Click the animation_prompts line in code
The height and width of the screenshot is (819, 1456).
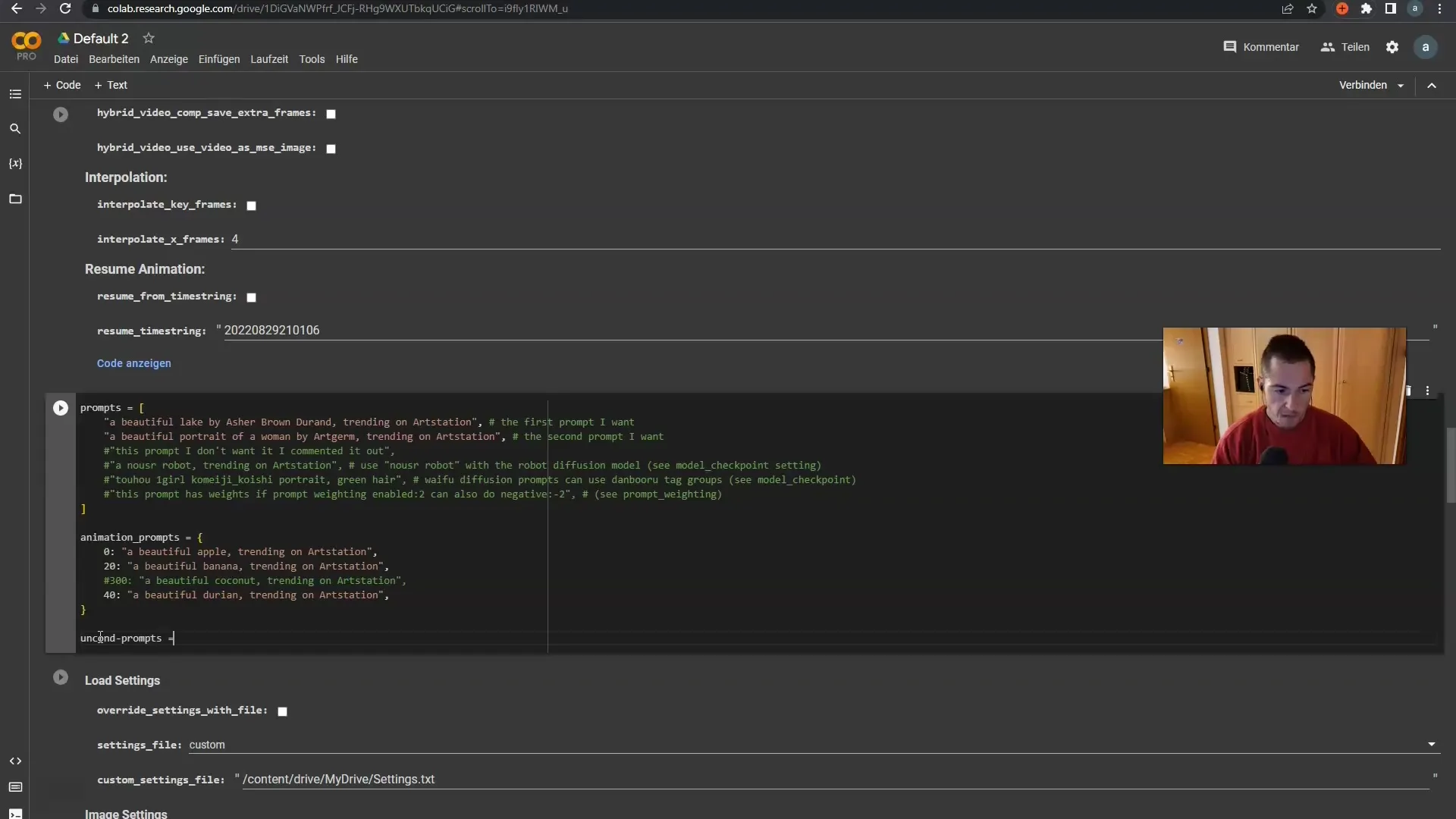[142, 538]
